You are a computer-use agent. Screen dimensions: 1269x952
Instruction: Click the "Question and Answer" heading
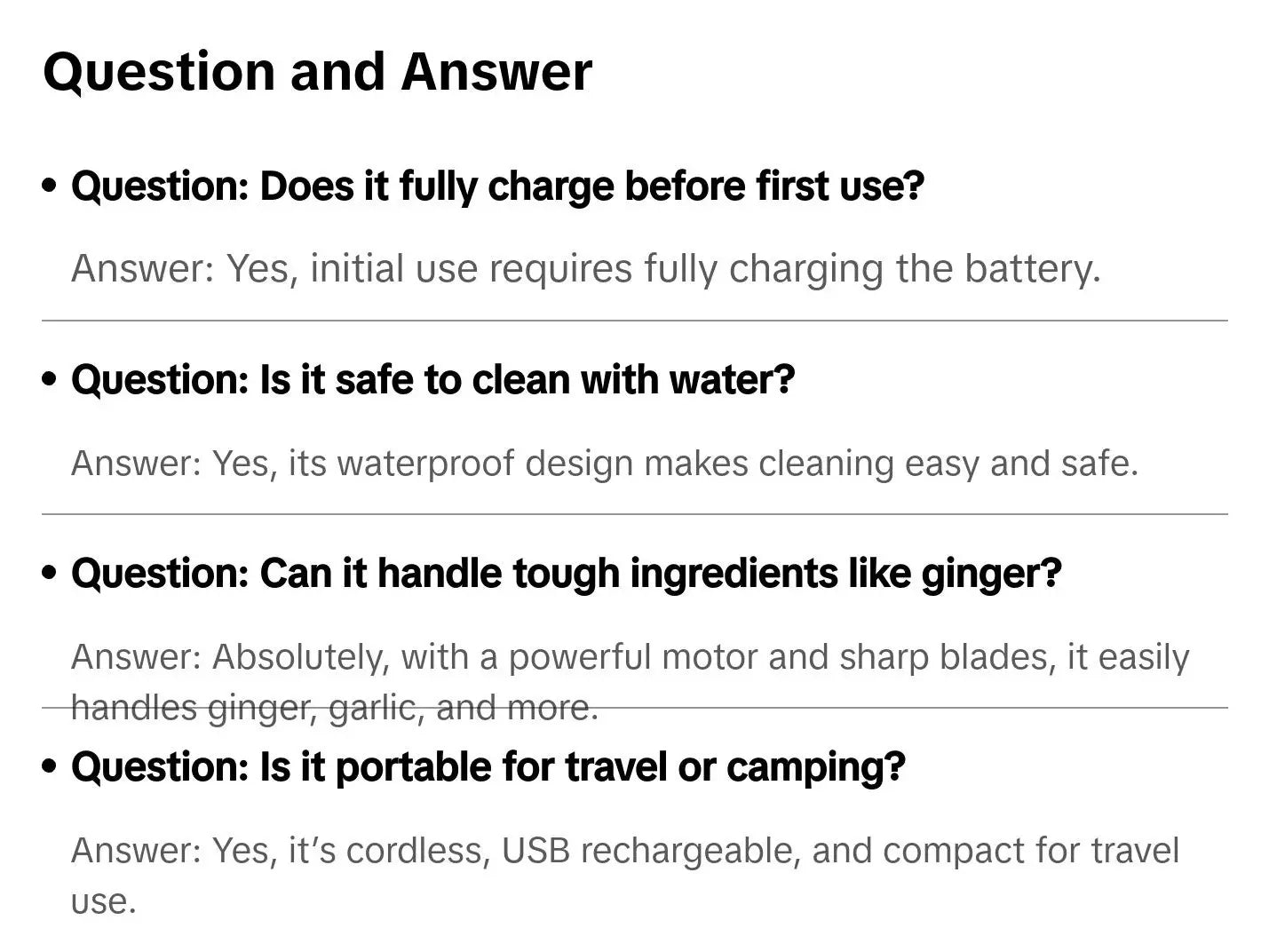tap(317, 72)
